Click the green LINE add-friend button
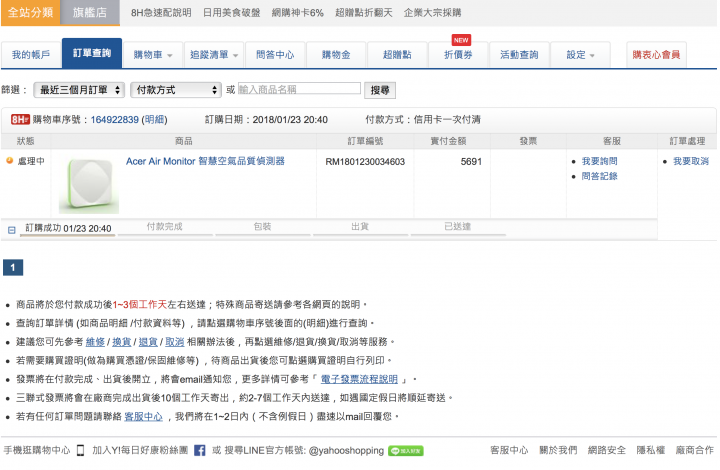This screenshot has height=470, width=720. [x=405, y=451]
